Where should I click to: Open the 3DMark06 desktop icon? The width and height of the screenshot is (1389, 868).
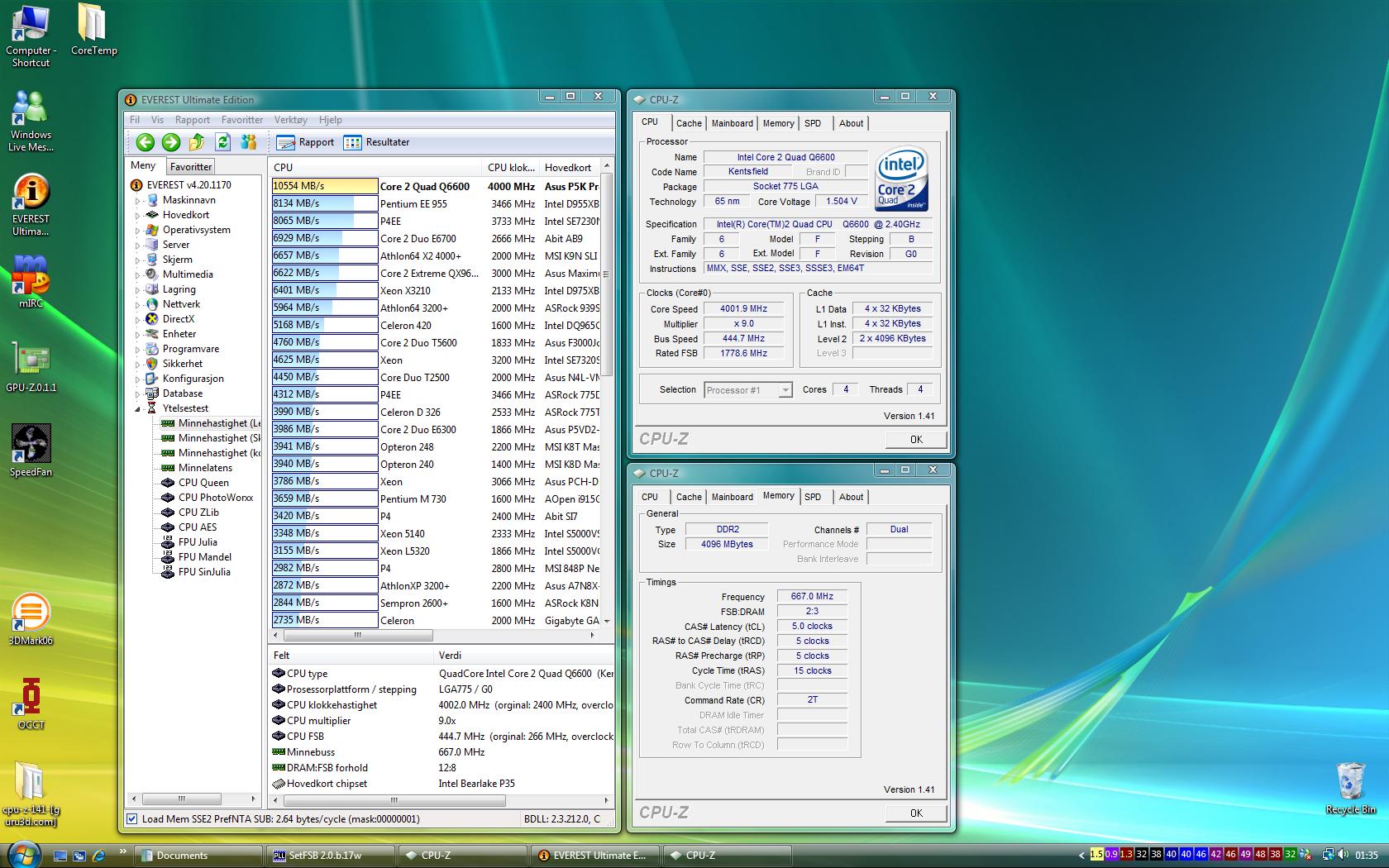click(31, 619)
